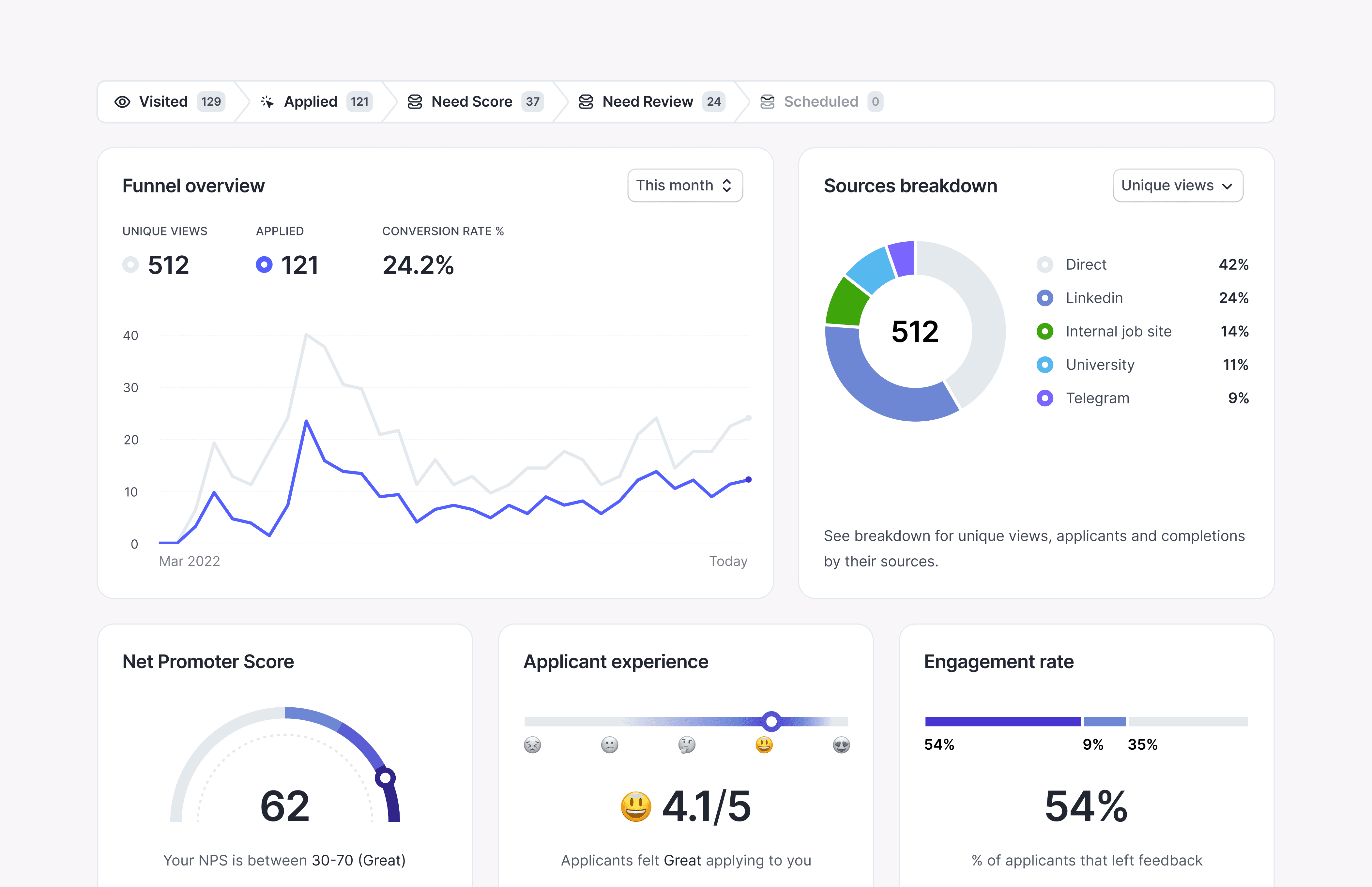Click the heart-eyes emoji on experience scale
The image size is (1372, 887).
click(841, 745)
